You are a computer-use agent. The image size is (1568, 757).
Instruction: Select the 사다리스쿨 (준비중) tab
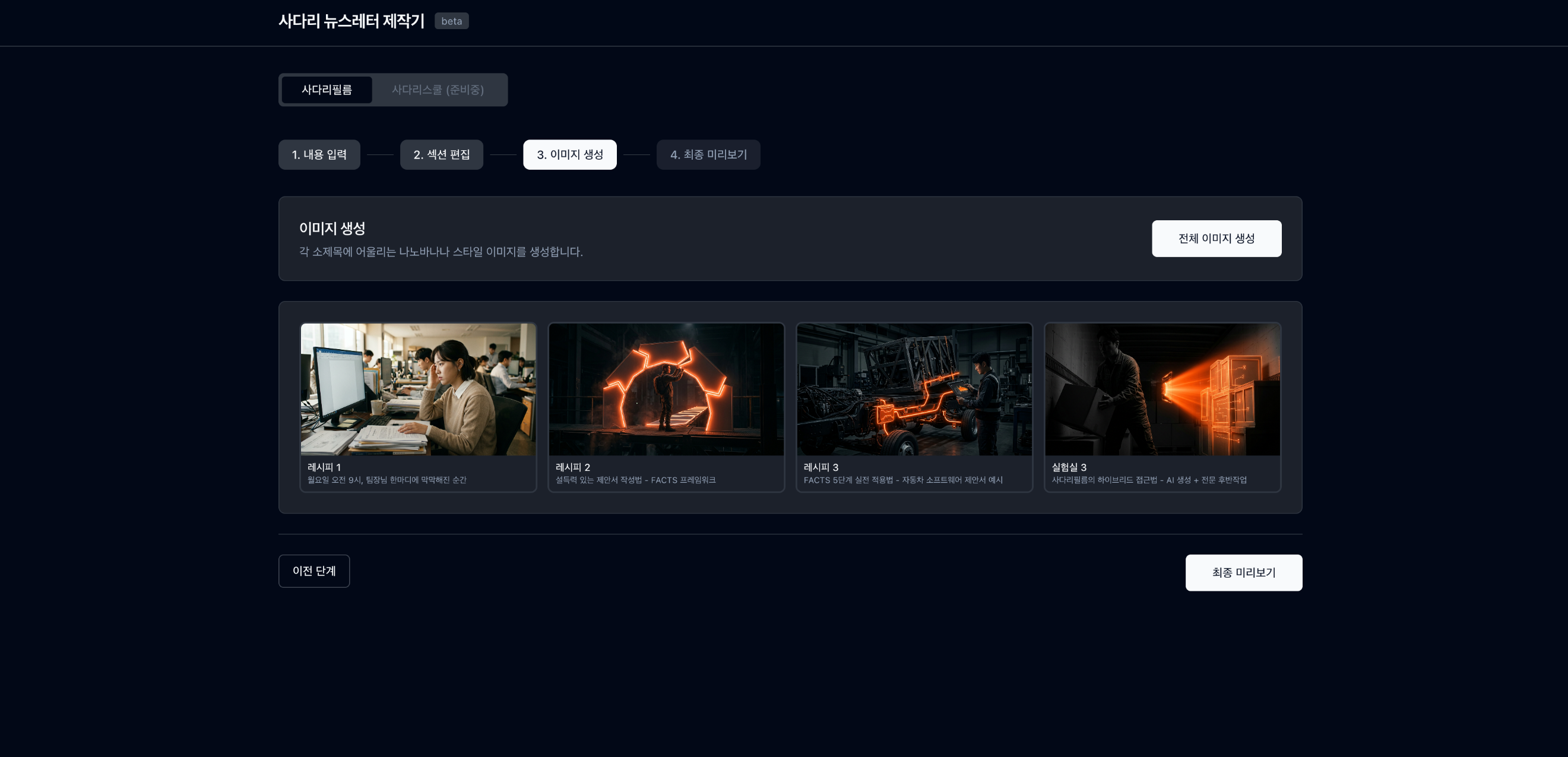(437, 90)
